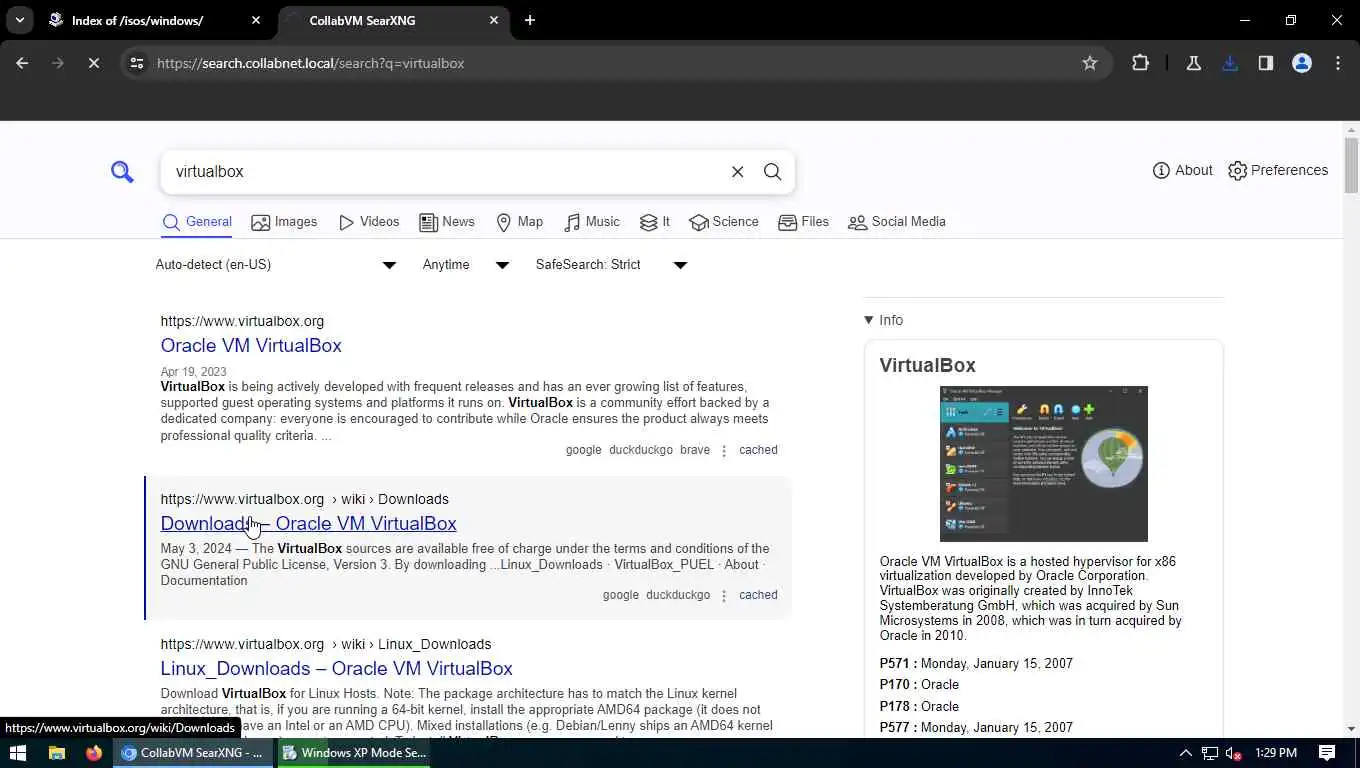
Task: Click the muted volume tray icon
Action: coord(1234,753)
